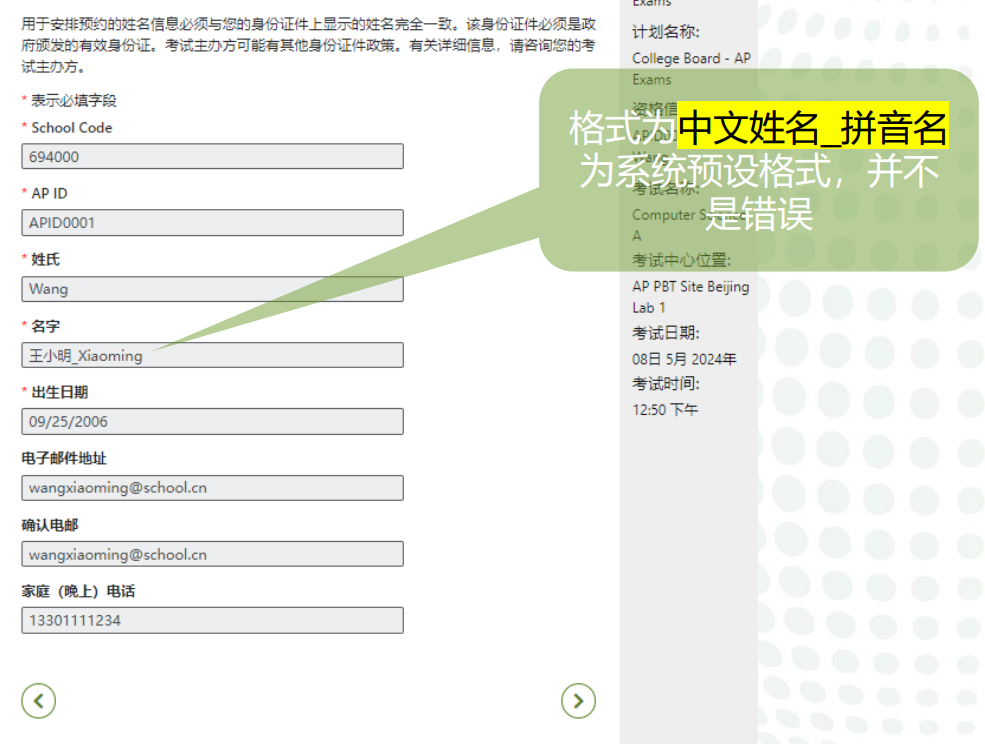
Task: Click the College Board - AP text
Action: coord(691,58)
